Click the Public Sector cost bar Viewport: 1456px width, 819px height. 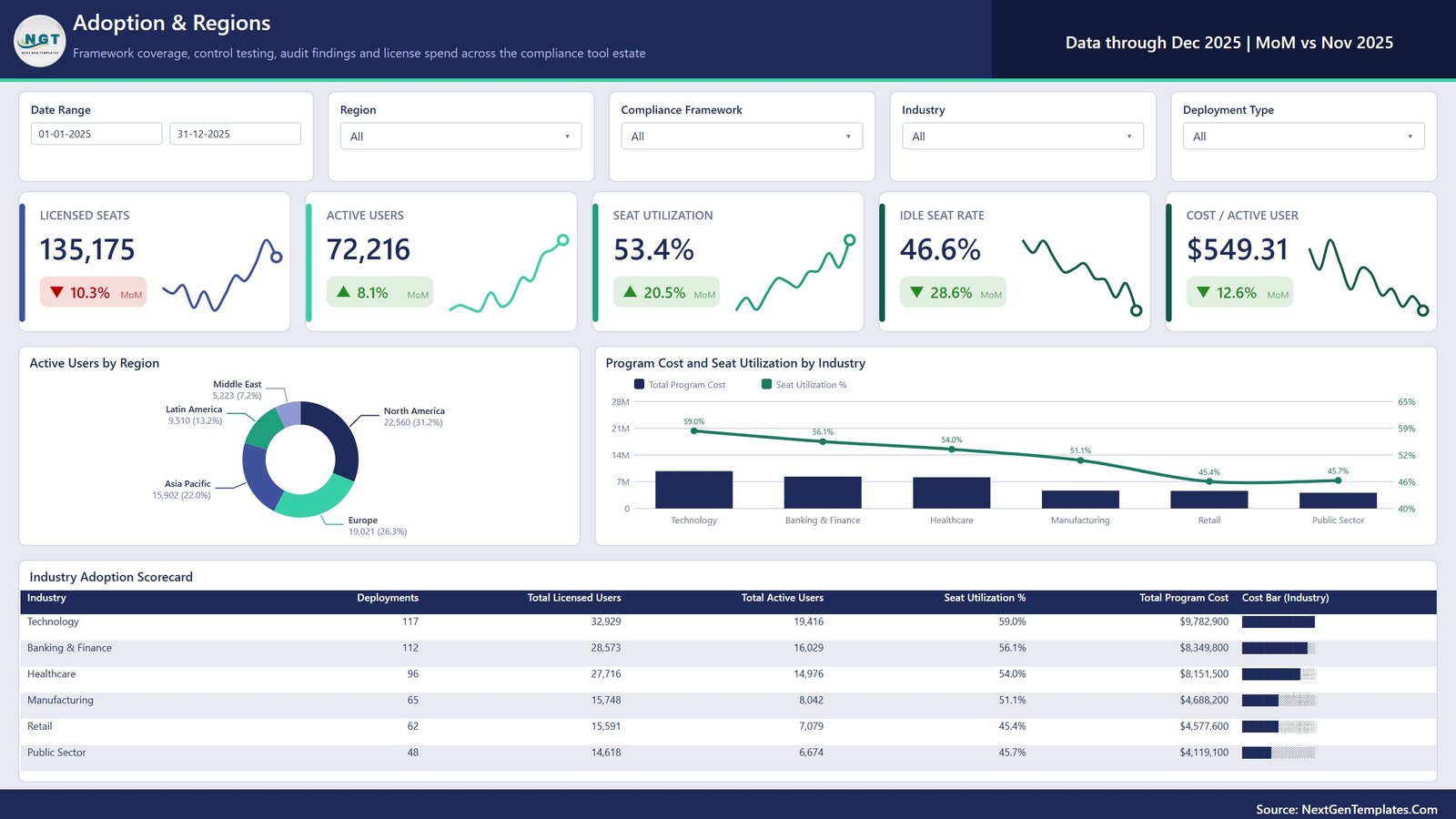pyautogui.click(x=1338, y=500)
